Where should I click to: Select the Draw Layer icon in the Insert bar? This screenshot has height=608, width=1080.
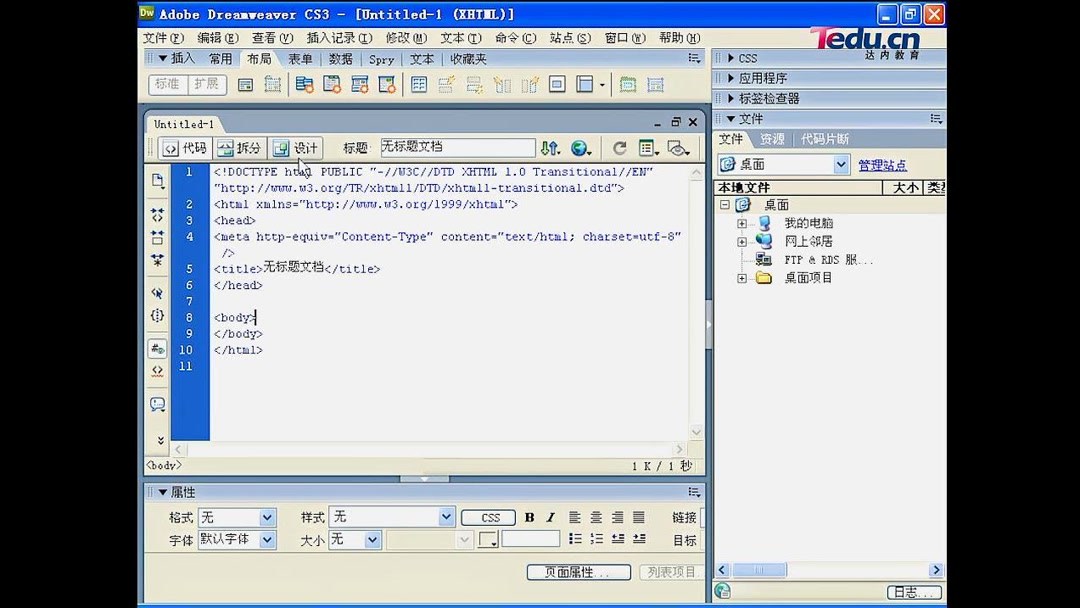(x=273, y=84)
